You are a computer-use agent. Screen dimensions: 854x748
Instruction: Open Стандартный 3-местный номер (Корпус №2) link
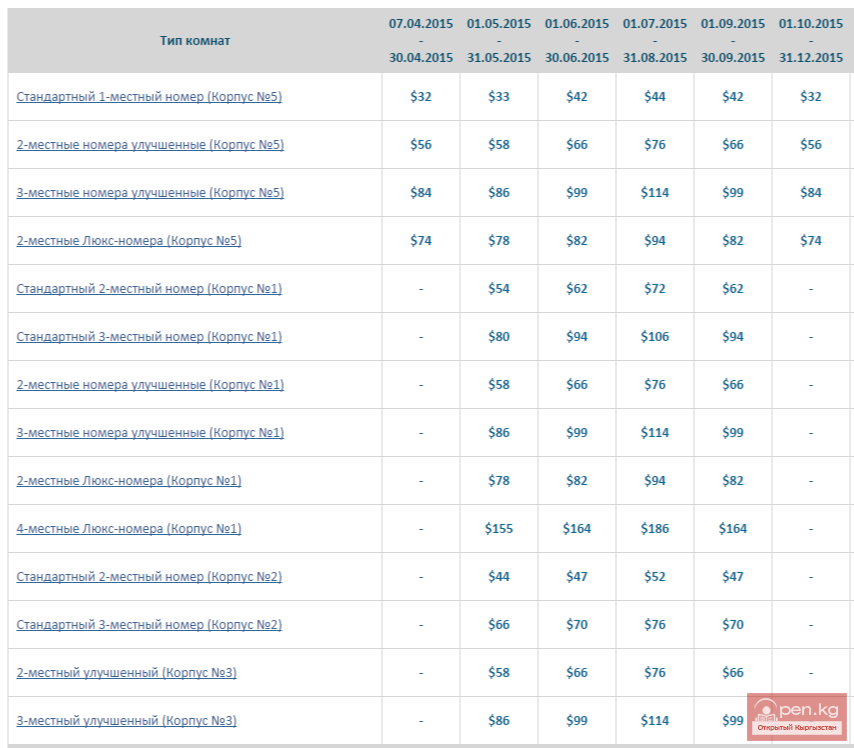click(149, 625)
